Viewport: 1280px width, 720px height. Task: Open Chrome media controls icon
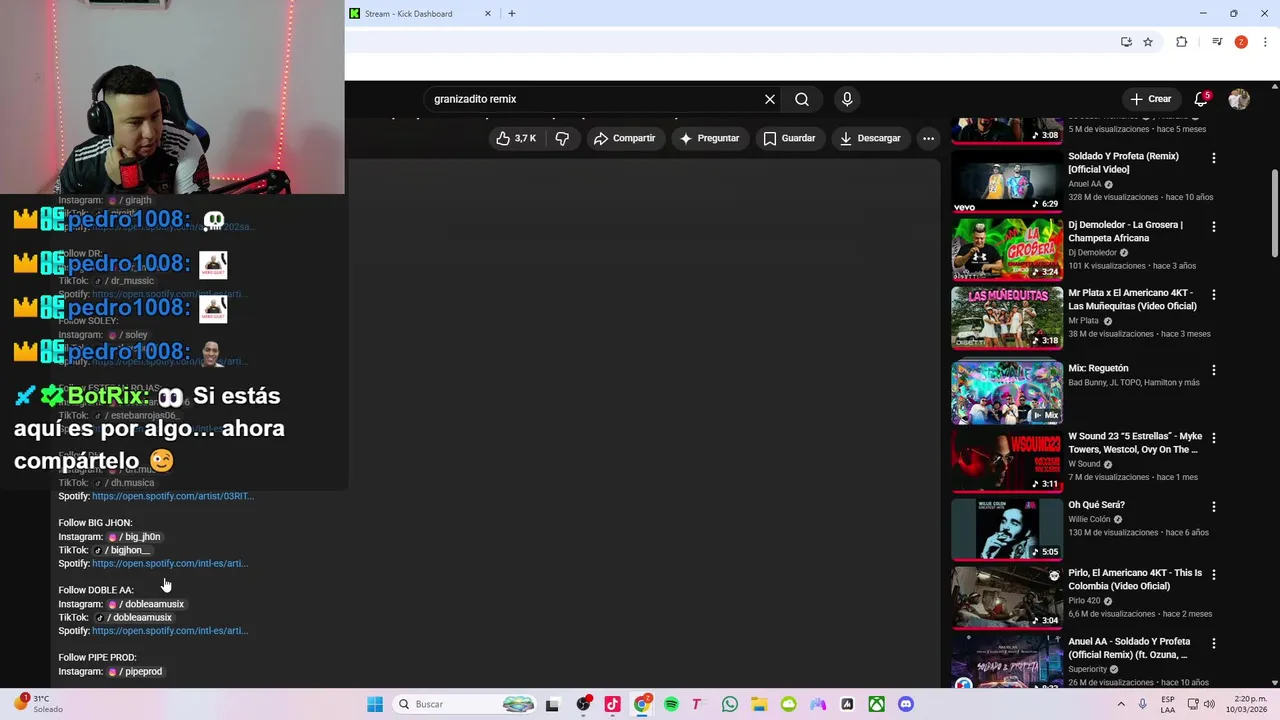[x=1217, y=42]
